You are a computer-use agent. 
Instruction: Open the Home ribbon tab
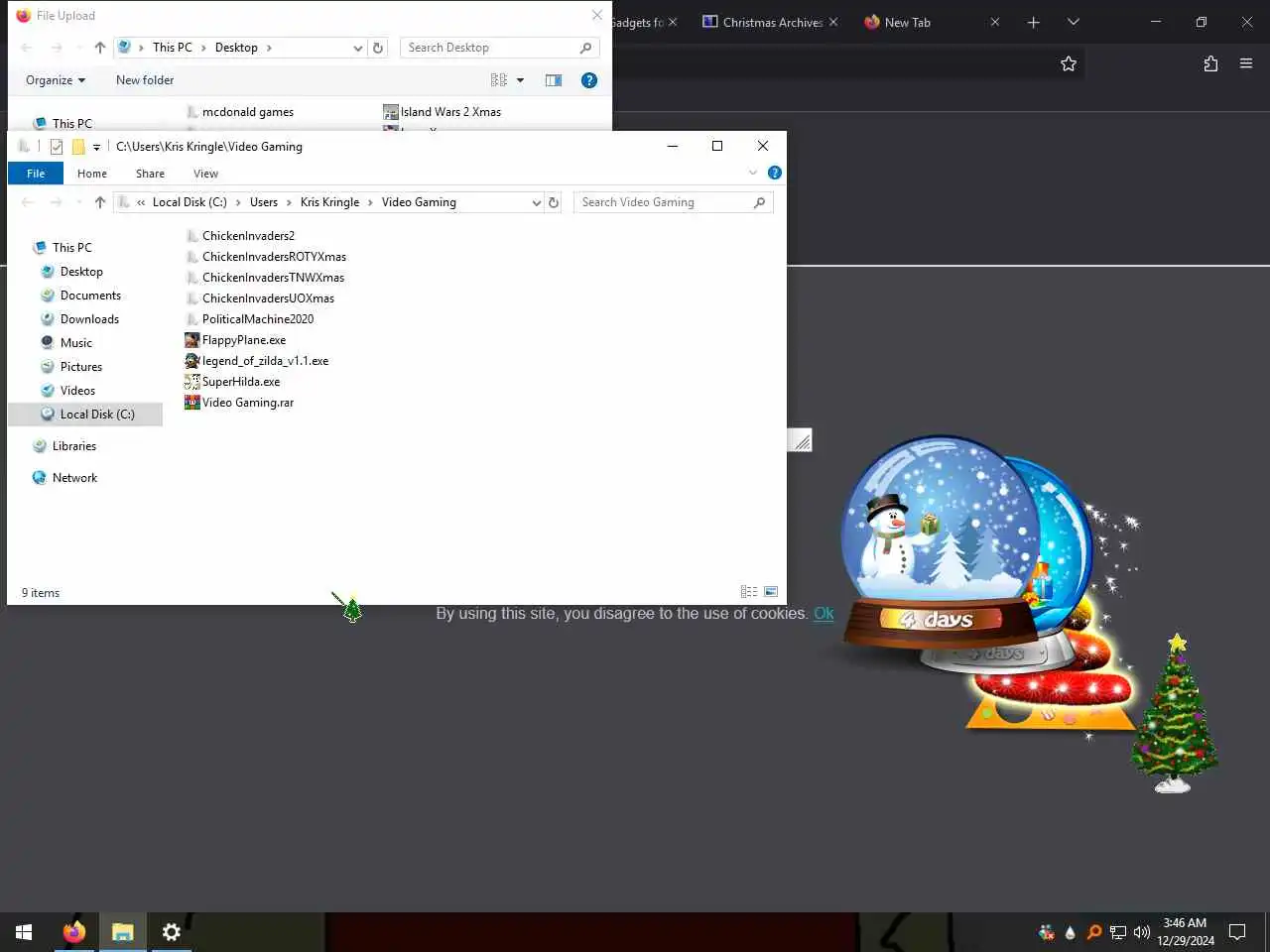click(x=92, y=174)
